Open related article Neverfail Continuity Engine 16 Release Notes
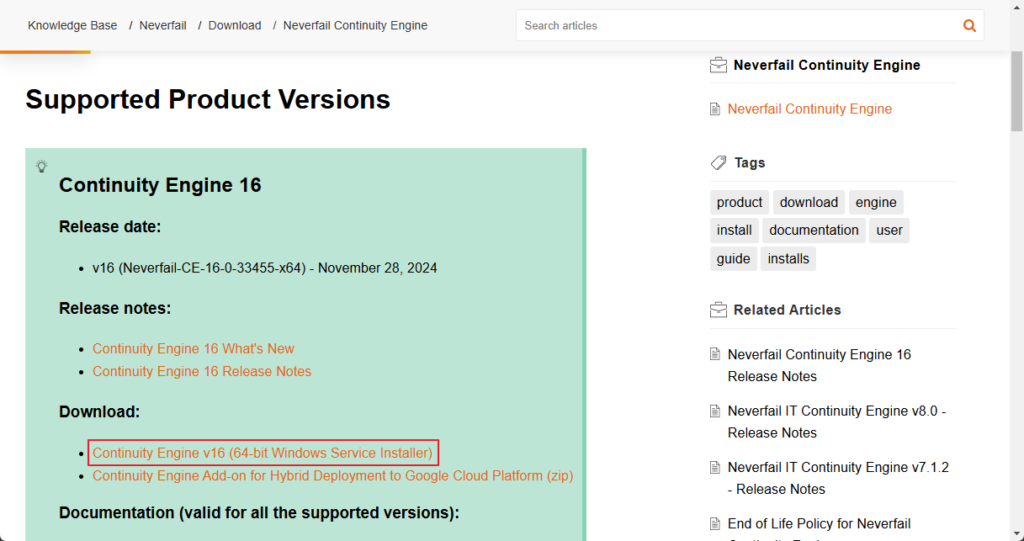The height and width of the screenshot is (541, 1024). pyautogui.click(x=819, y=365)
